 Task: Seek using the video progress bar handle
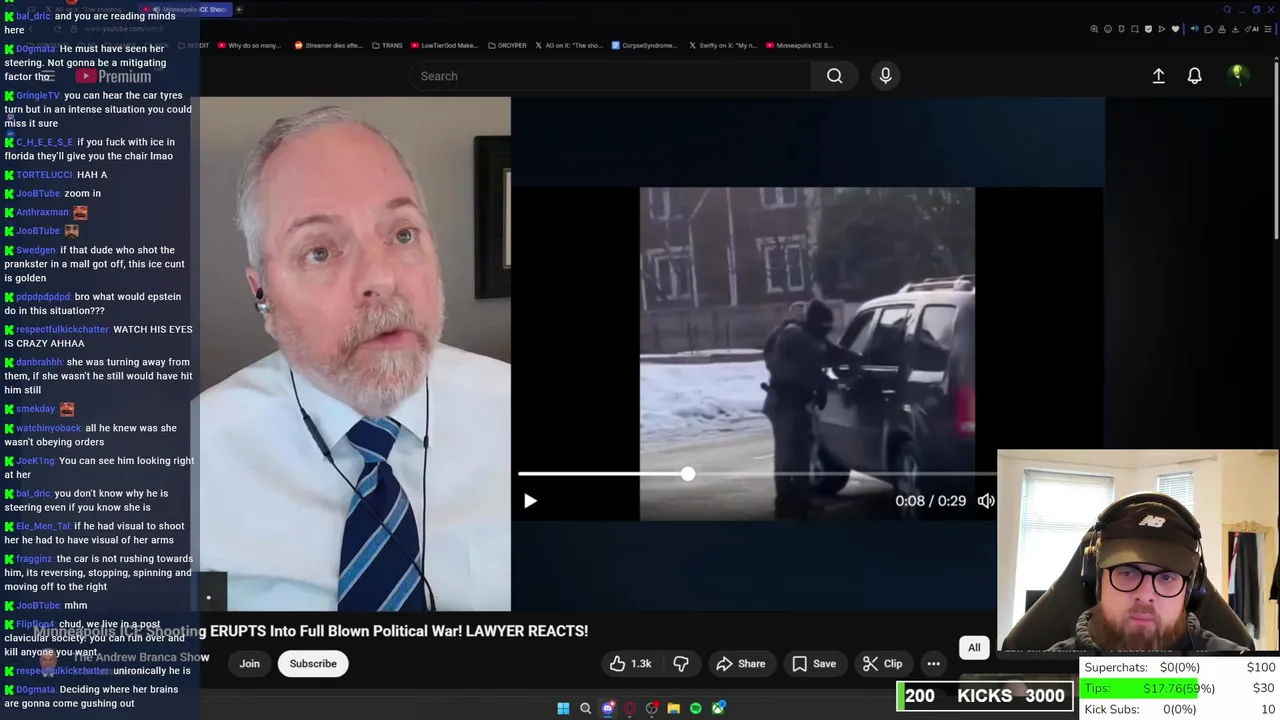click(688, 474)
